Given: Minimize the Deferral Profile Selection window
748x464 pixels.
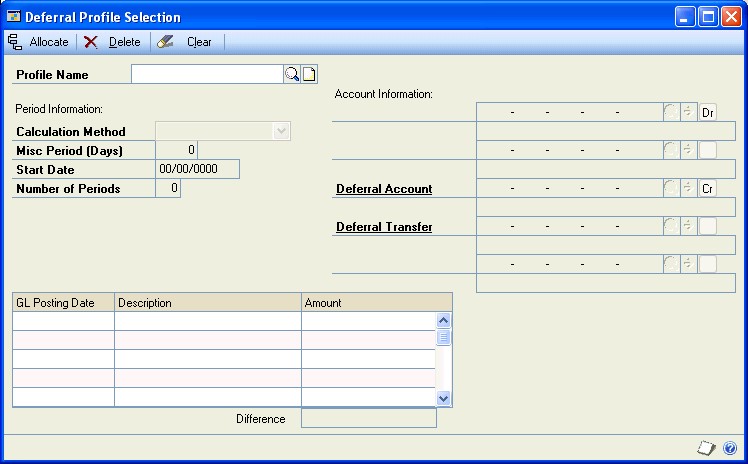Looking at the screenshot, I should (x=685, y=17).
